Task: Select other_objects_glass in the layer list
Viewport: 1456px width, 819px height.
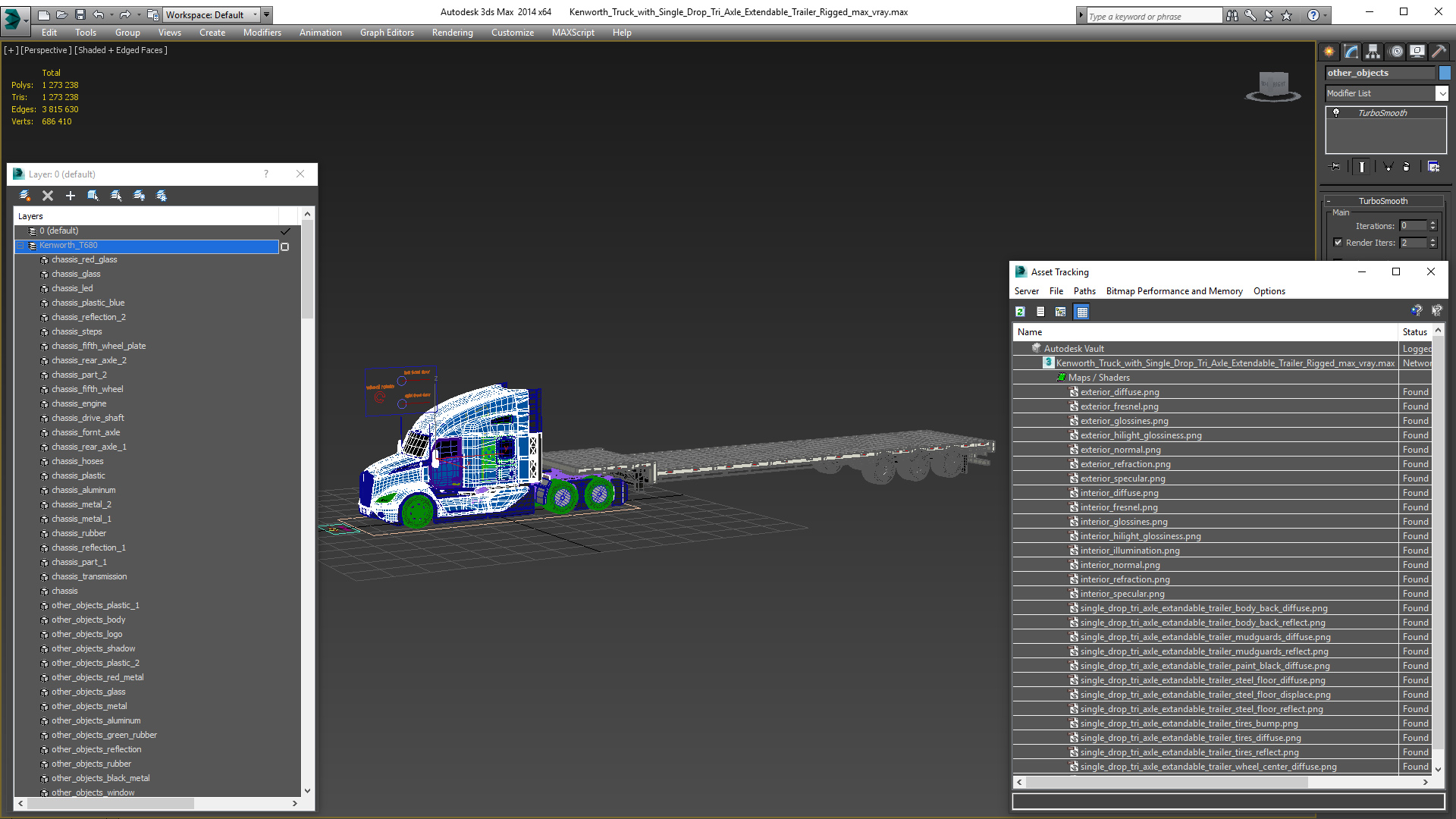Action: tap(89, 692)
